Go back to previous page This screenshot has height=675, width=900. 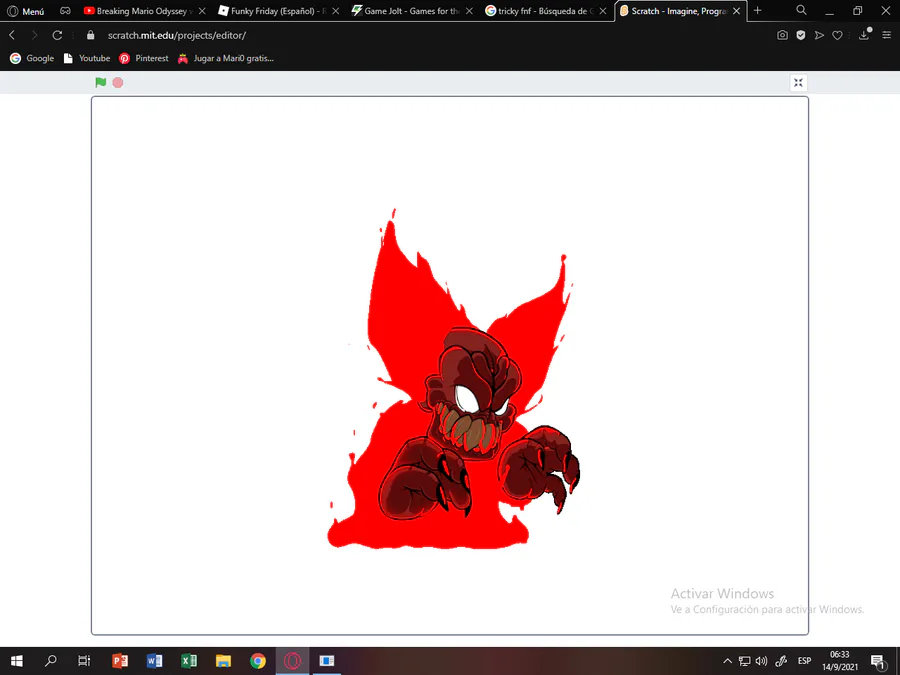pyautogui.click(x=12, y=35)
